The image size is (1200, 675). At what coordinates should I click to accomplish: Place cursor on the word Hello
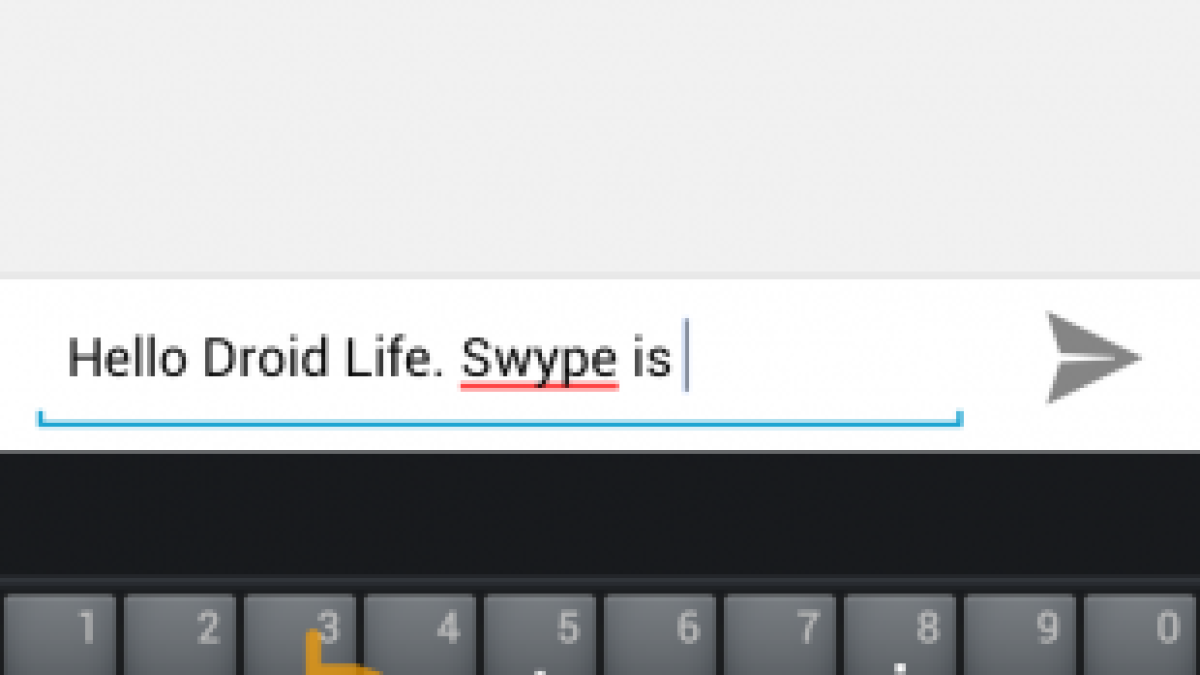[x=127, y=357]
